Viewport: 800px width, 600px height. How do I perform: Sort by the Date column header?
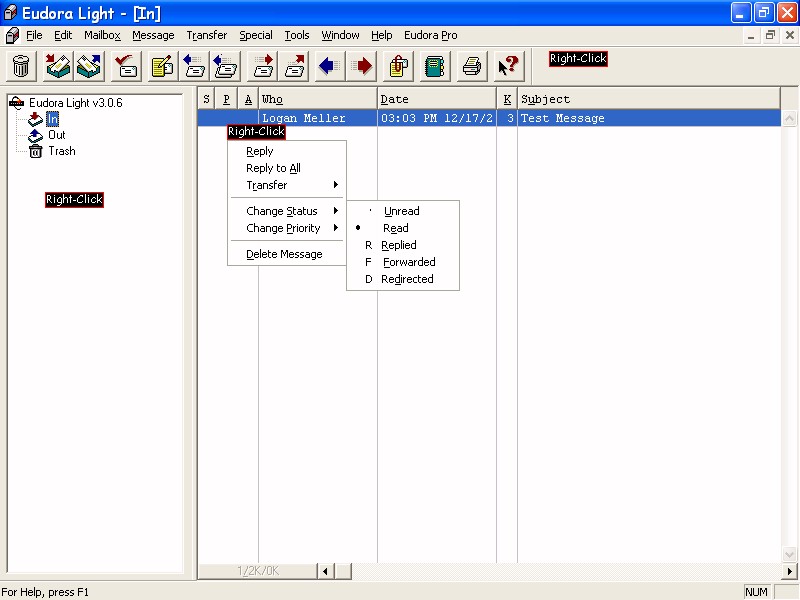pyautogui.click(x=437, y=99)
